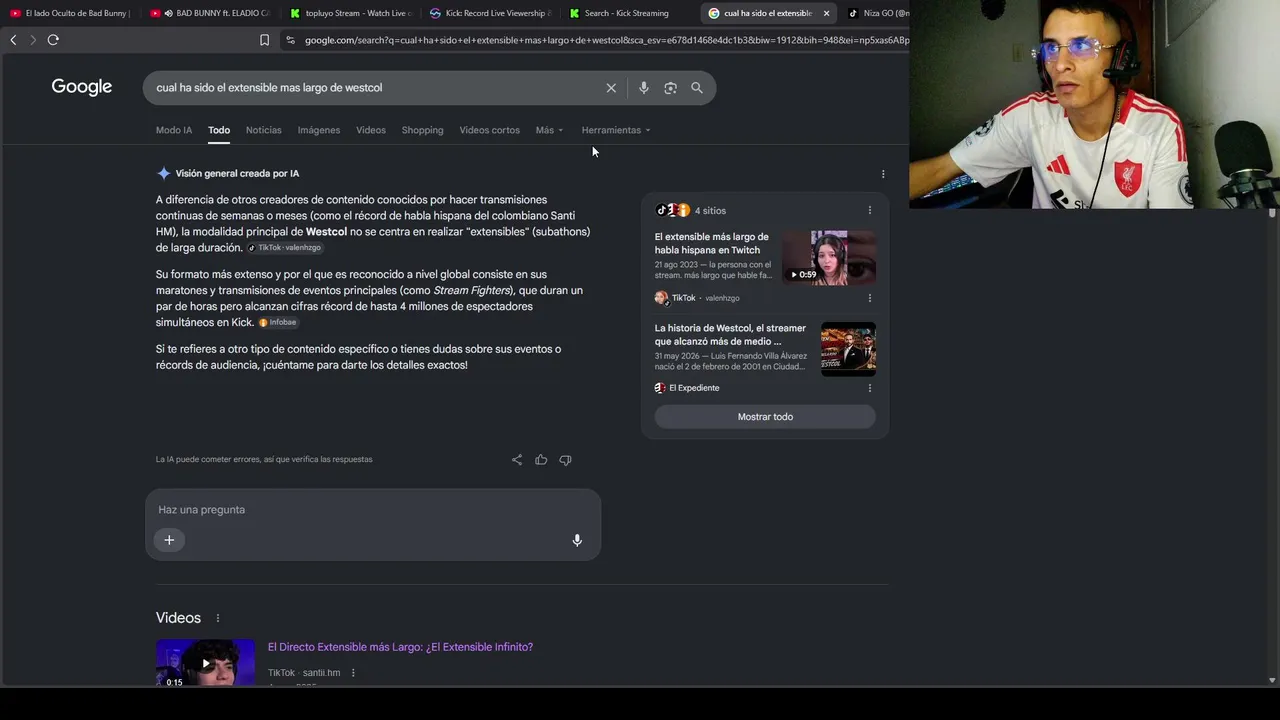Give the AI overview a thumbs down

pos(565,460)
